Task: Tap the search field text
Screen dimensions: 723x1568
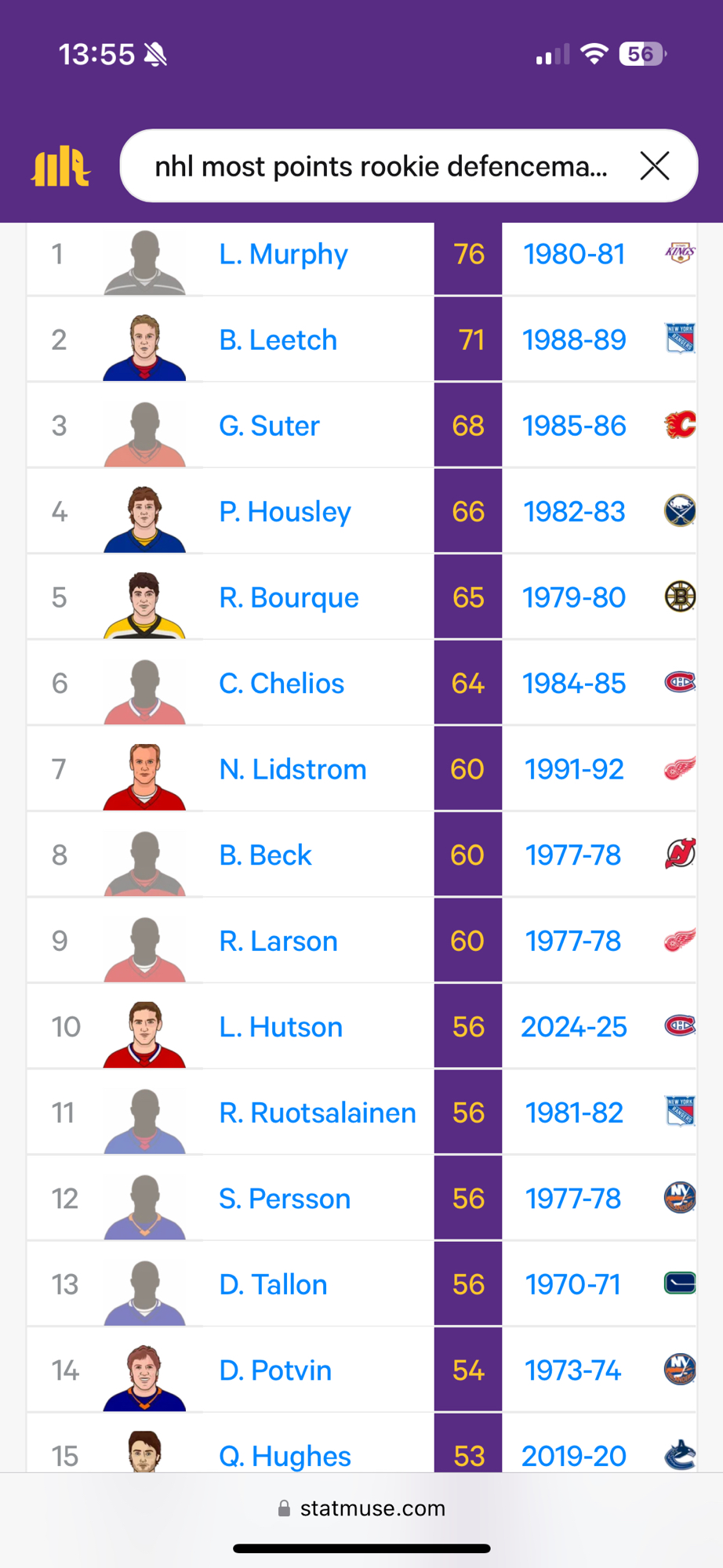Action: 380,166
